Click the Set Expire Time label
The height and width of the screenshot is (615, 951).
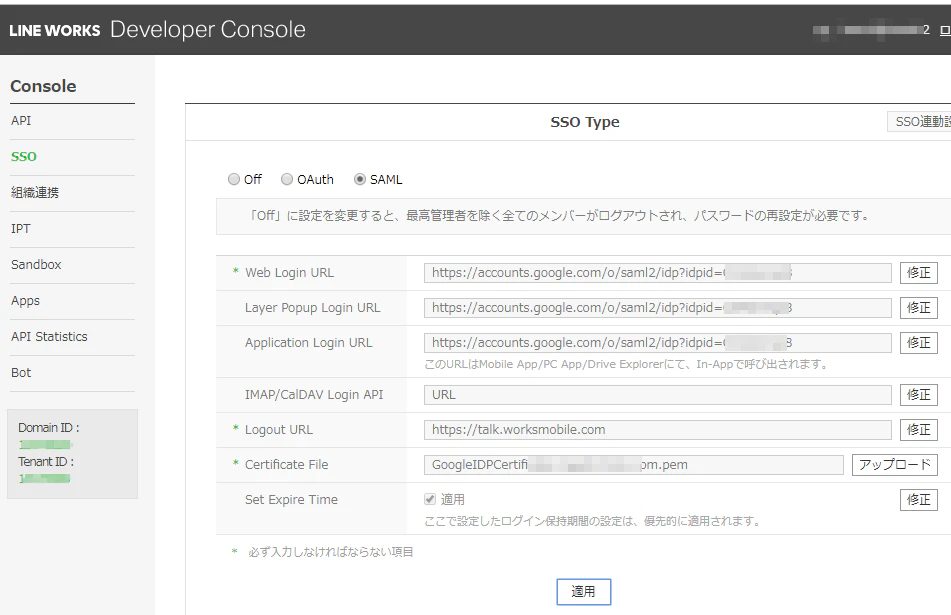(x=291, y=500)
